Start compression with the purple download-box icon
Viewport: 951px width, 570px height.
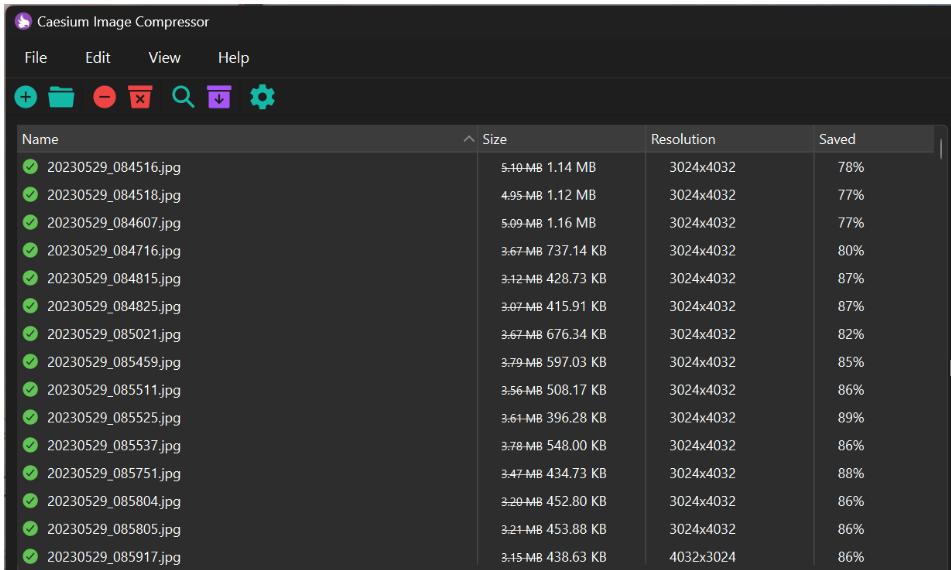(219, 97)
